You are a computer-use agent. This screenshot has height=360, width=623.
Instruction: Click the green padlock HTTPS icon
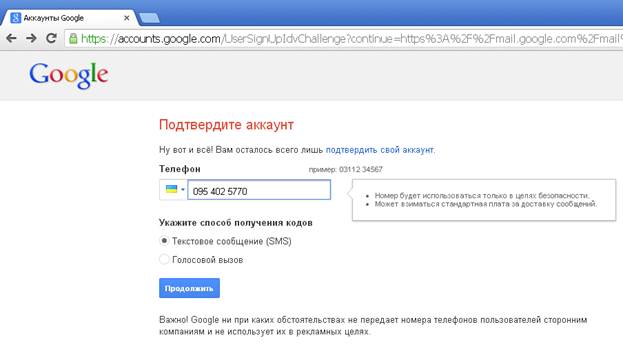coord(73,39)
